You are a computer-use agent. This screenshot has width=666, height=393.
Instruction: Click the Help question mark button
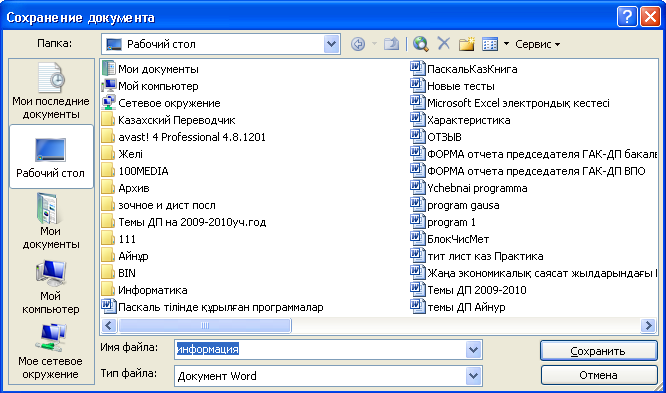point(626,17)
